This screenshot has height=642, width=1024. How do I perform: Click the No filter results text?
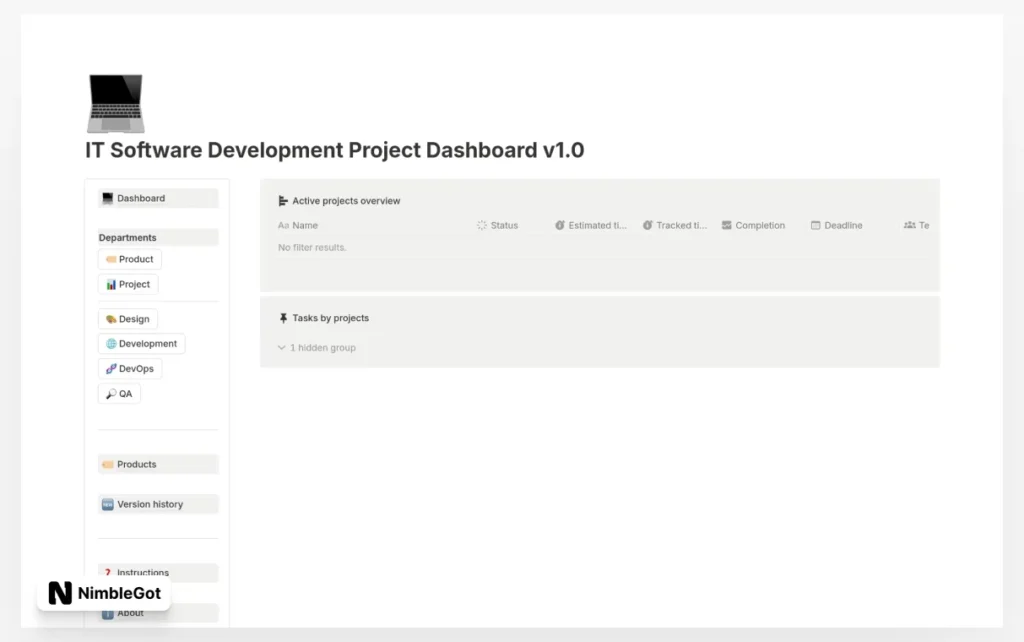click(312, 248)
